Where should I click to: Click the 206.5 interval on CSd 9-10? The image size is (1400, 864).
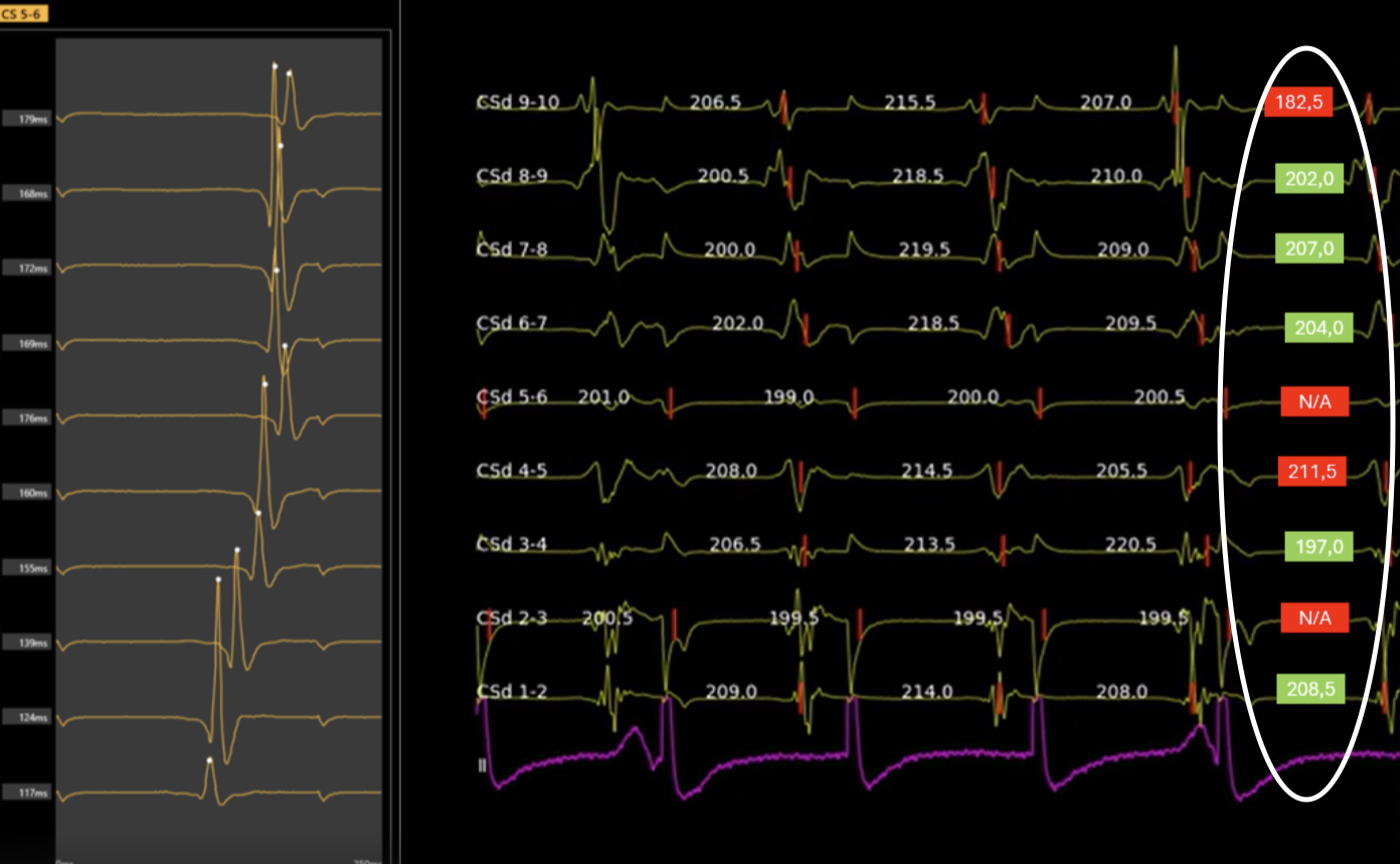715,103
